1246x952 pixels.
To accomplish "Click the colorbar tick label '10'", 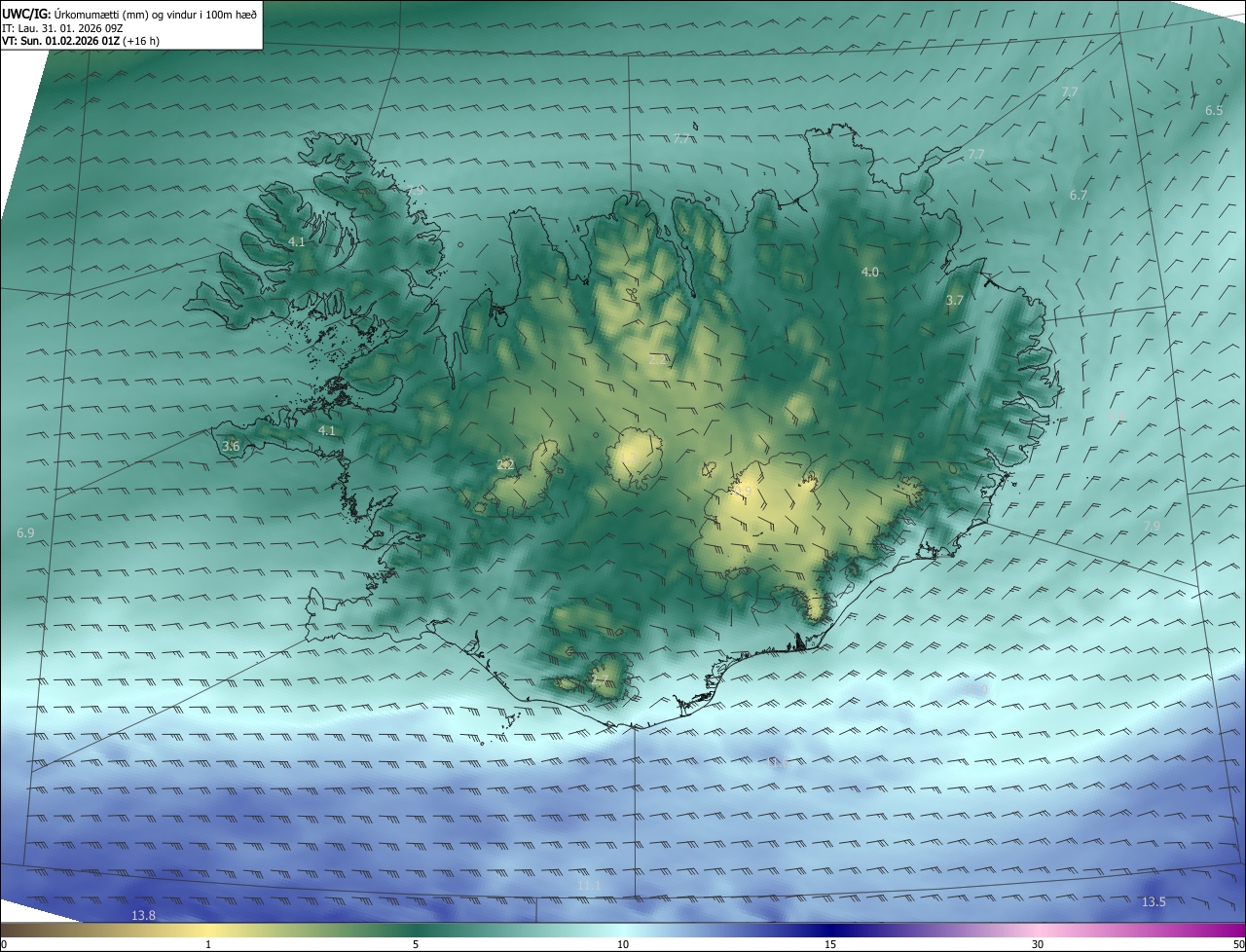I will tap(623, 944).
